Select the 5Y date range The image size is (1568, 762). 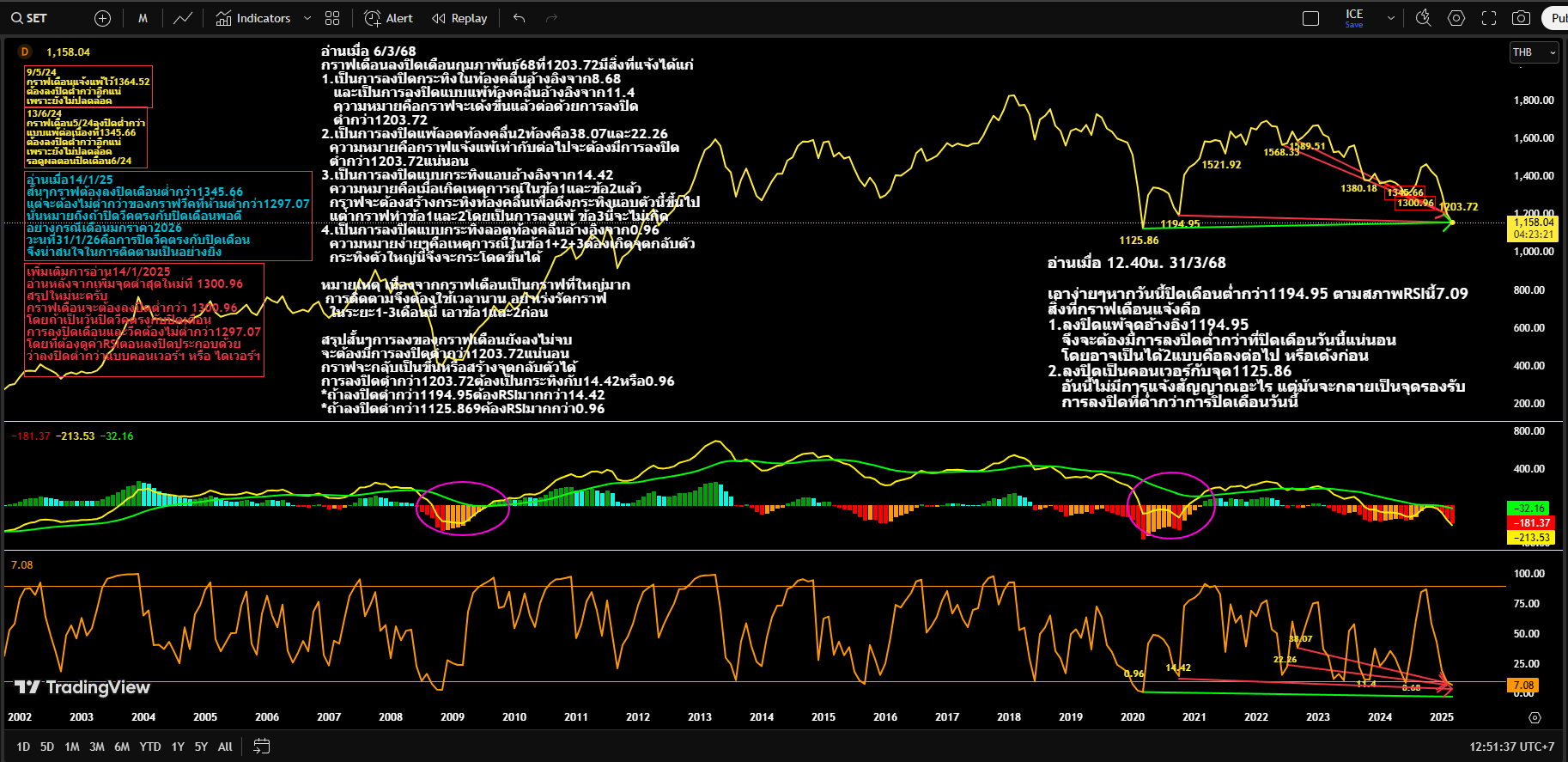pyautogui.click(x=201, y=747)
